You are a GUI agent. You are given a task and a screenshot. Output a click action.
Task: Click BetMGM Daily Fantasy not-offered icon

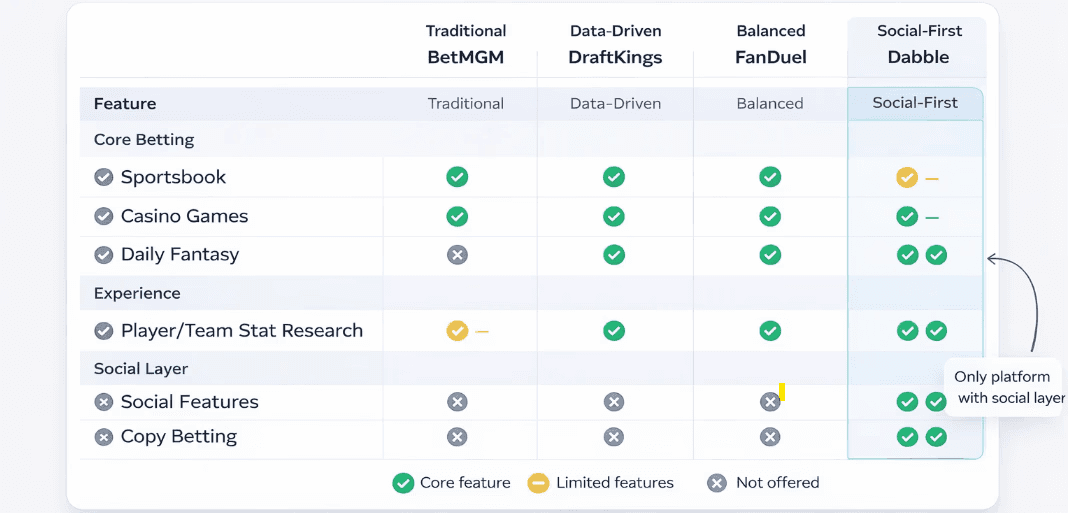pyautogui.click(x=457, y=255)
